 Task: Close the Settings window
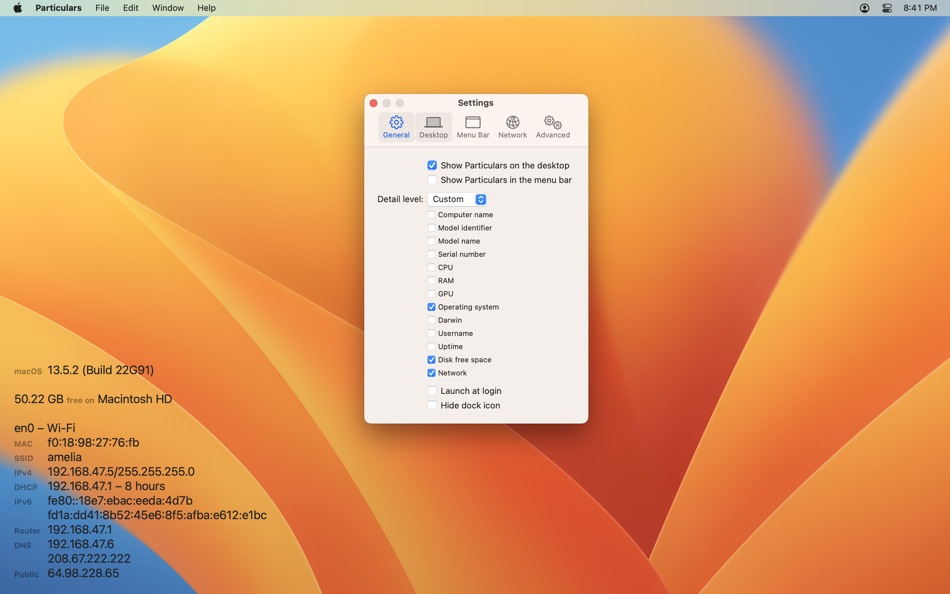pos(373,103)
